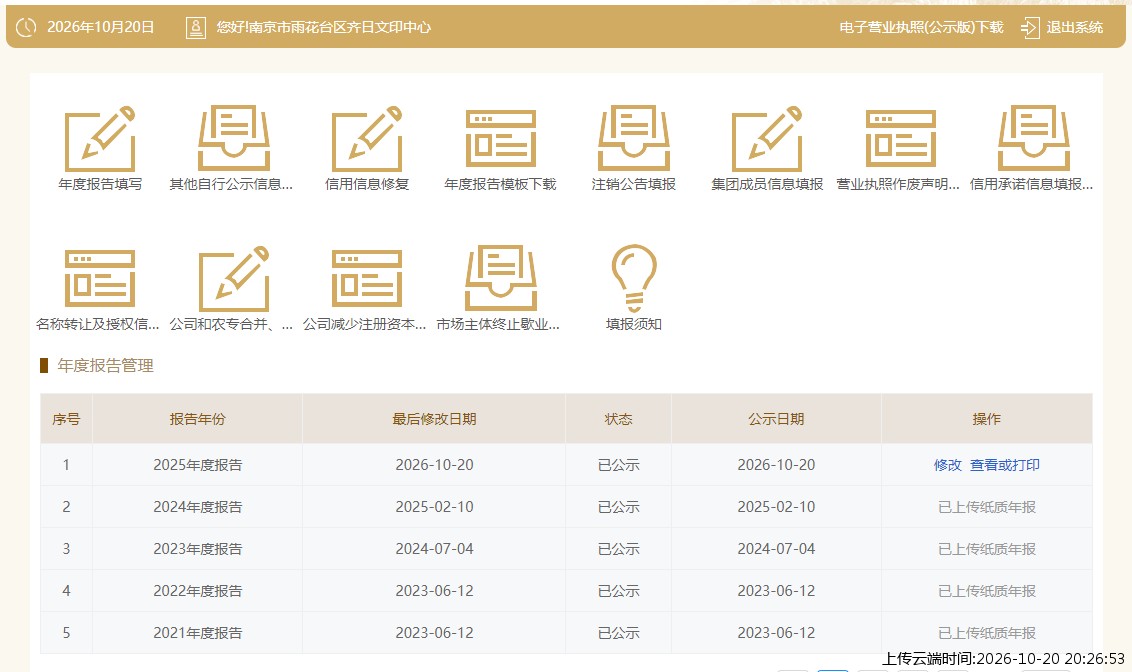1132x672 pixels.
Task: Click 查看或打印 for 2025 report
Action: (1004, 465)
